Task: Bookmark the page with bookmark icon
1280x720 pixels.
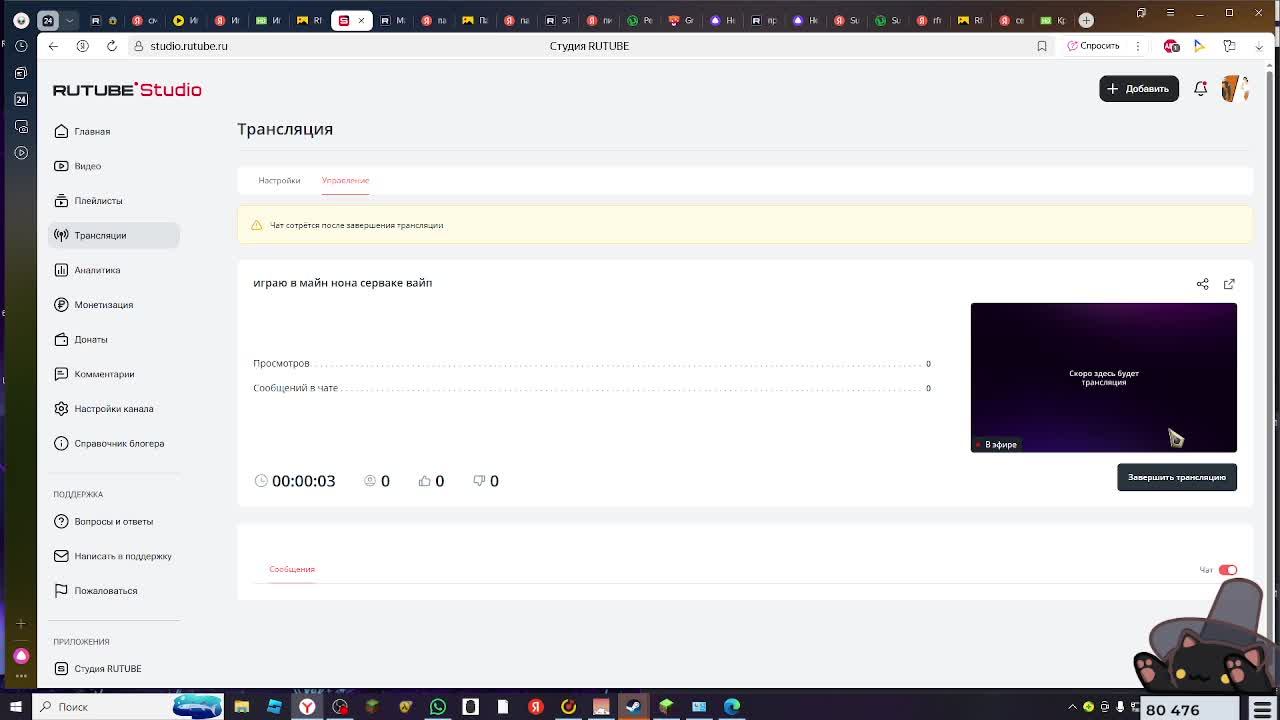Action: pos(1042,46)
